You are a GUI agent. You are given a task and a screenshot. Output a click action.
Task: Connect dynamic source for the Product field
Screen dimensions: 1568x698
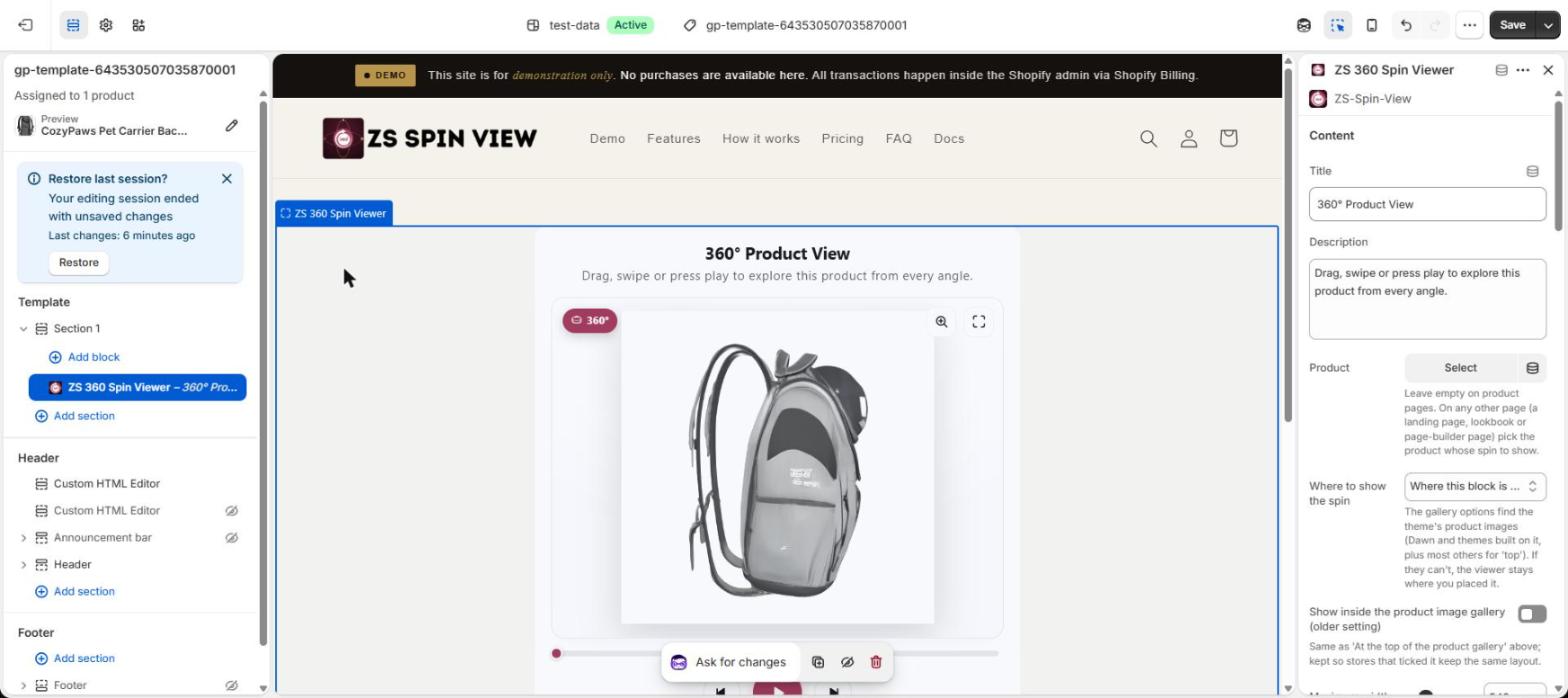(1532, 368)
